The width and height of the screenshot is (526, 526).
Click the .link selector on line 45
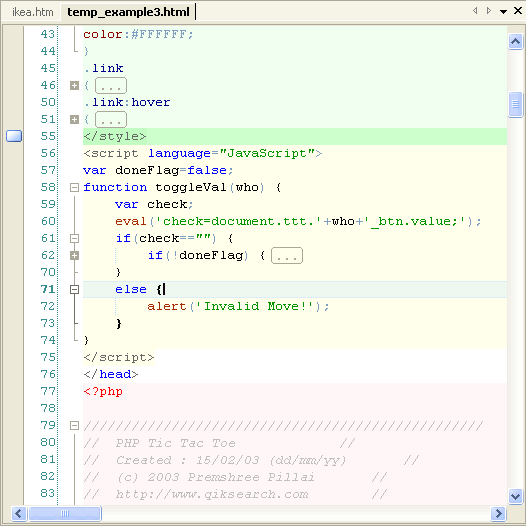(x=104, y=68)
